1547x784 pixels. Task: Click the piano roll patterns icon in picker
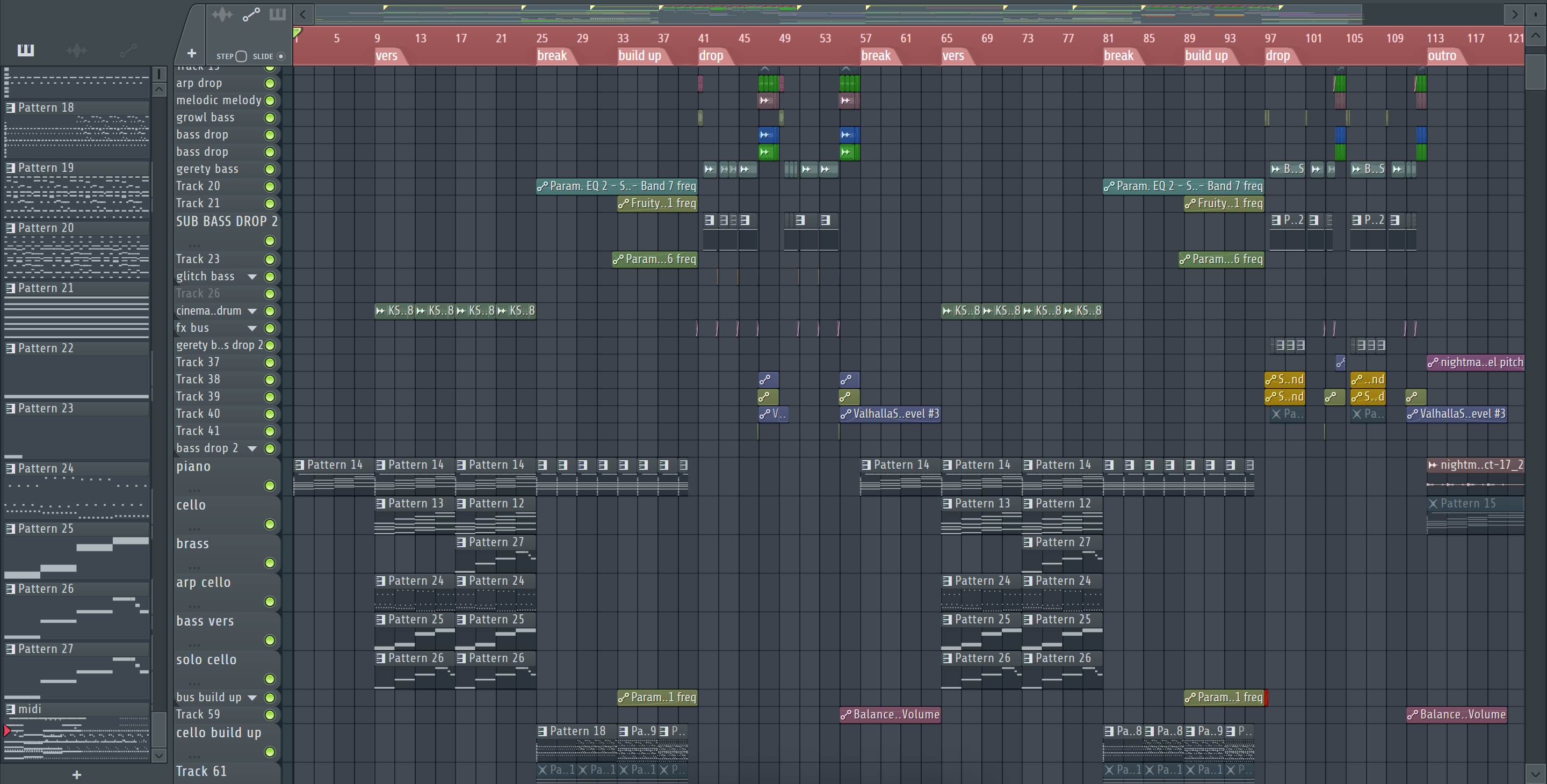tap(25, 50)
